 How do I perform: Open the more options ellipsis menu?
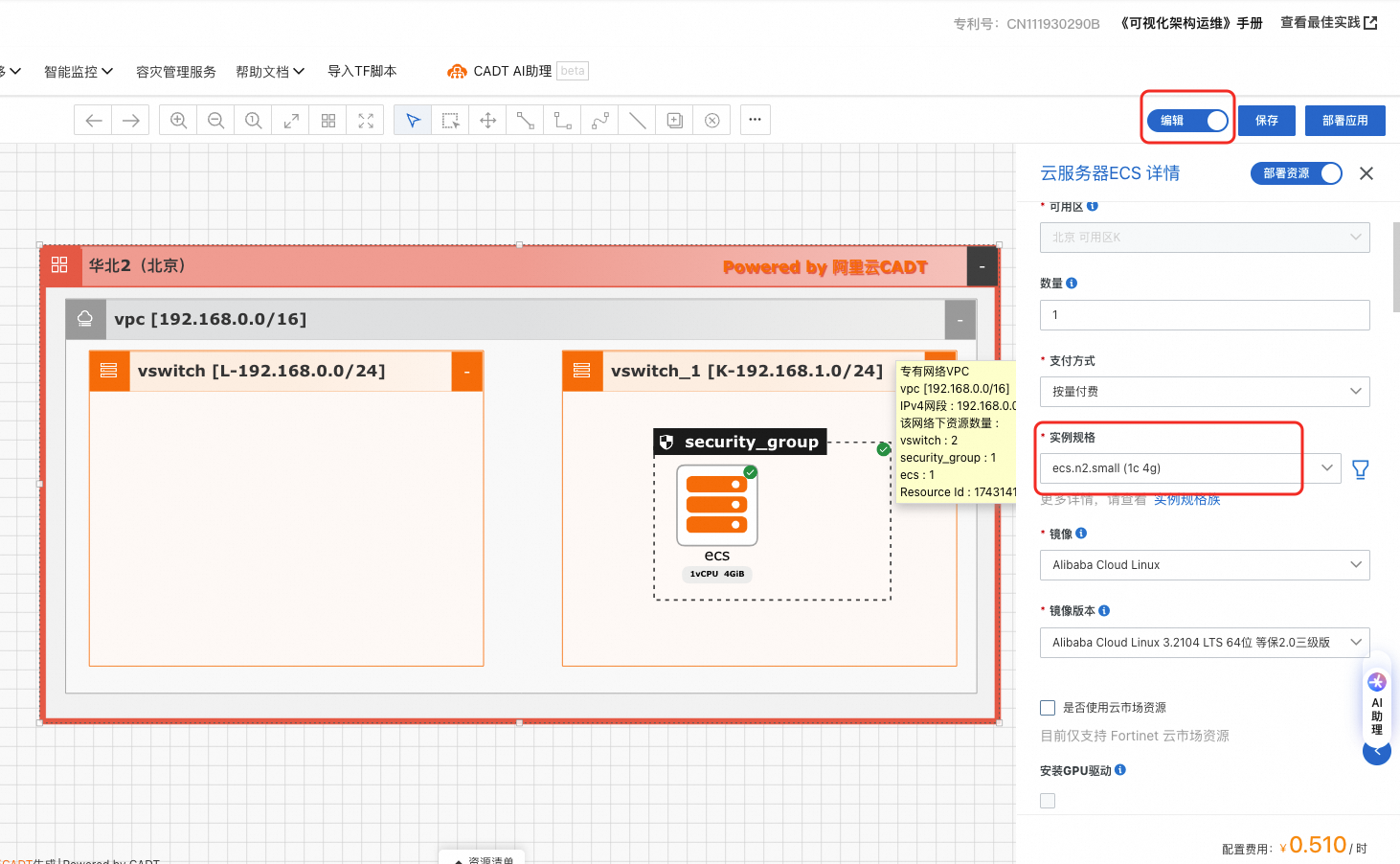tap(755, 120)
